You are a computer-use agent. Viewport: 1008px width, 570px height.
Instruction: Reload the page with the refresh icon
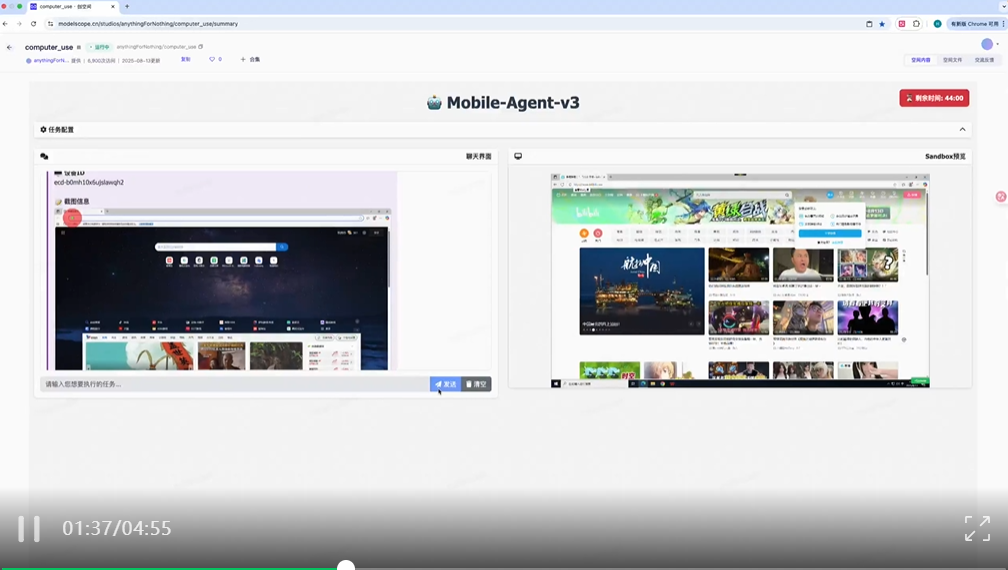(33, 24)
